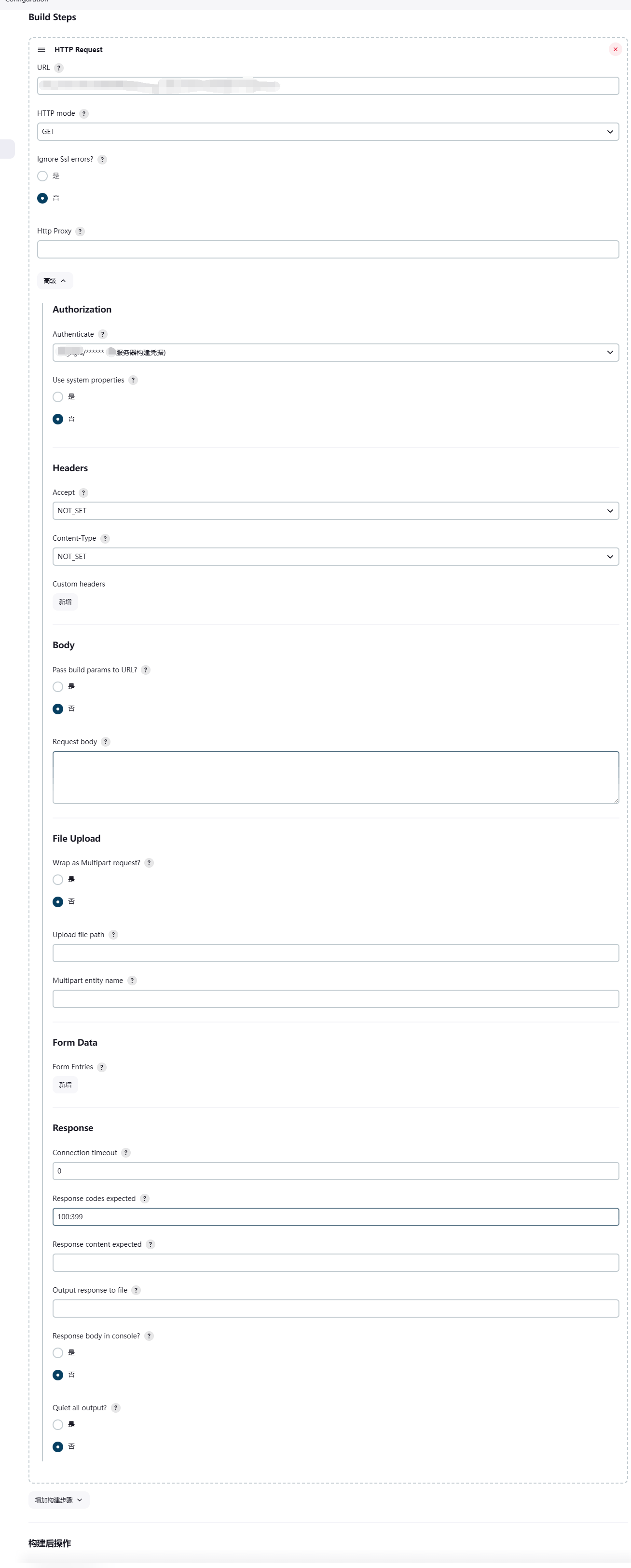Click help icon next to Connection timeout
Viewport: 631px width, 1568px height.
coord(126,1152)
